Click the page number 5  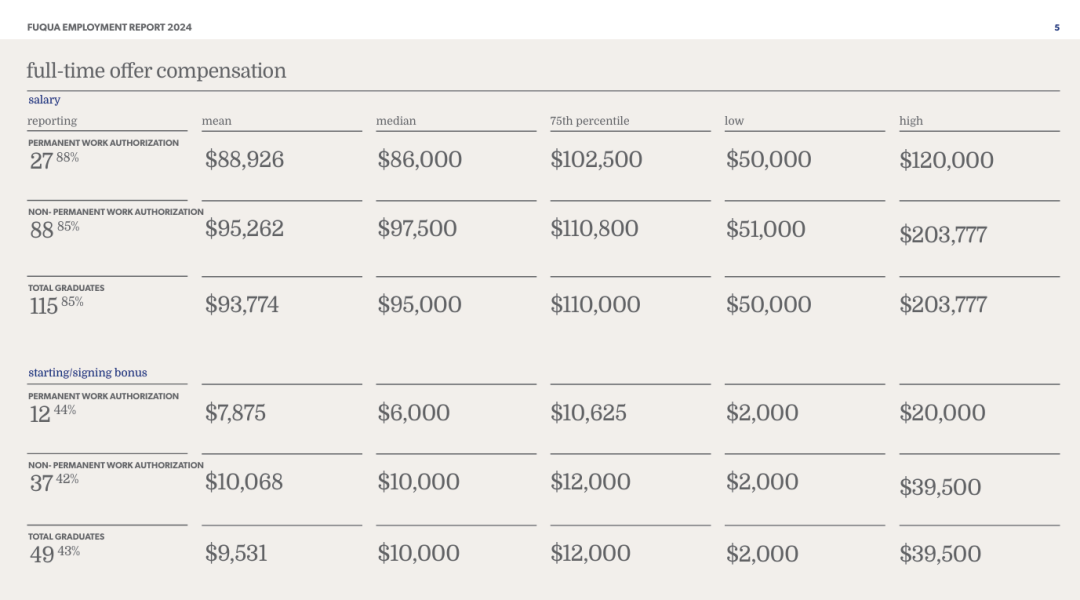pyautogui.click(x=1056, y=27)
